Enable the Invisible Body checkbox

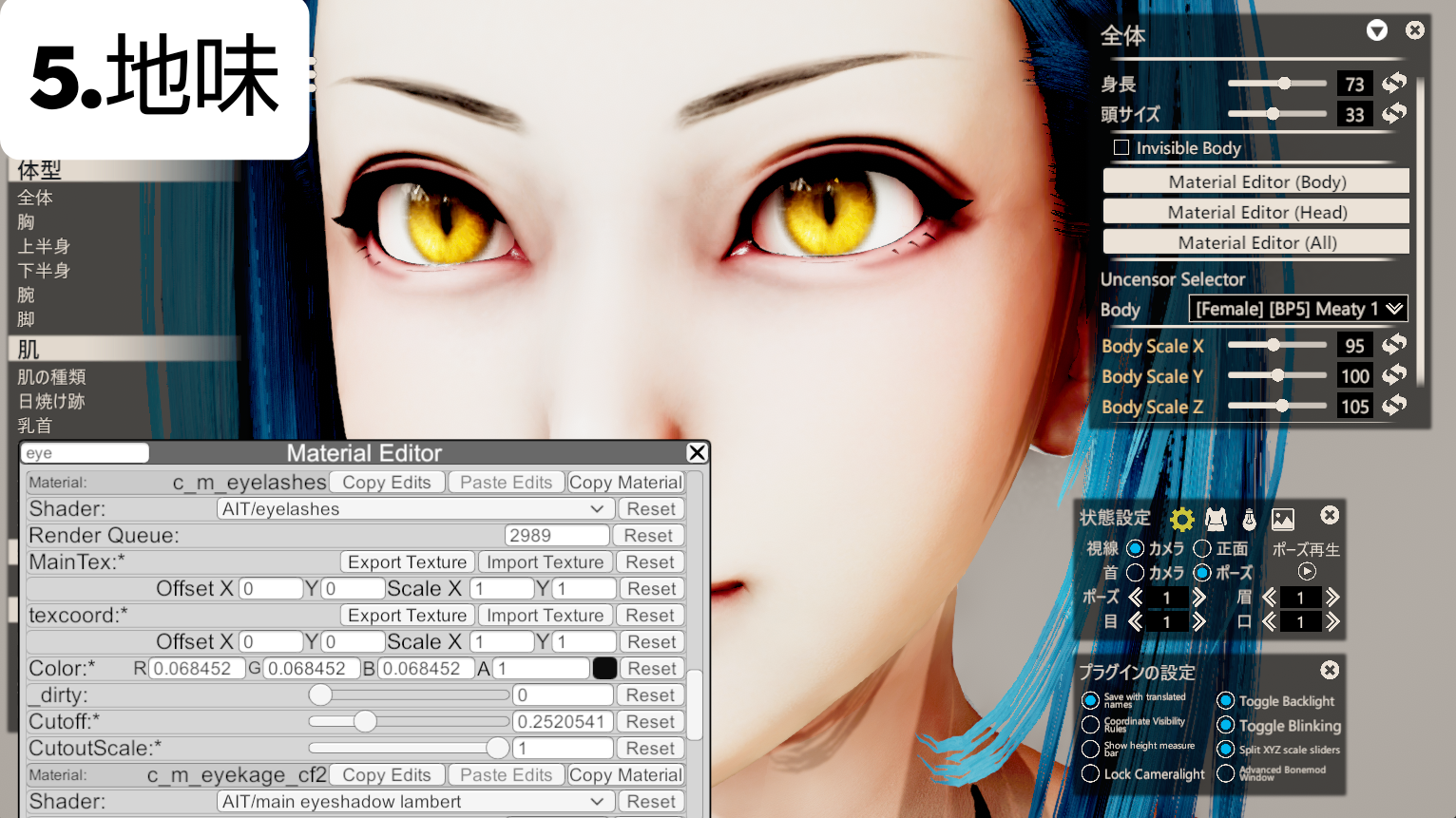pyautogui.click(x=1121, y=147)
